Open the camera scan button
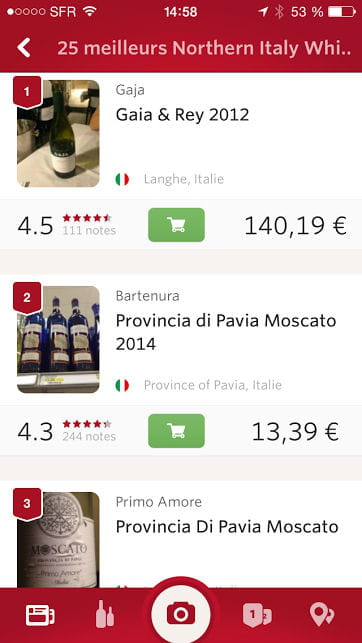Viewport: 362px width, 643px height. coord(181,614)
